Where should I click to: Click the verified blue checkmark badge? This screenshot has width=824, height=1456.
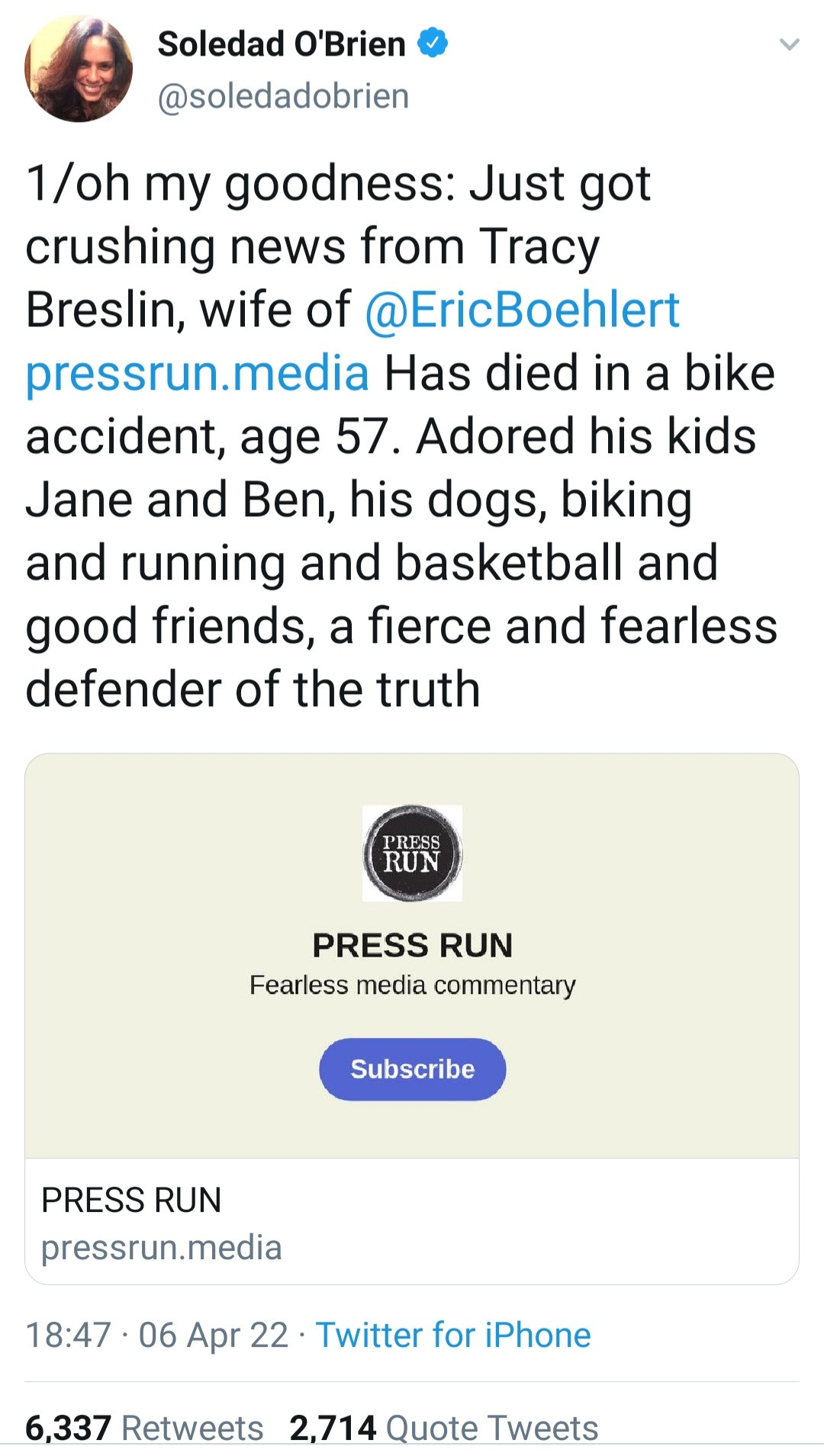tap(433, 43)
